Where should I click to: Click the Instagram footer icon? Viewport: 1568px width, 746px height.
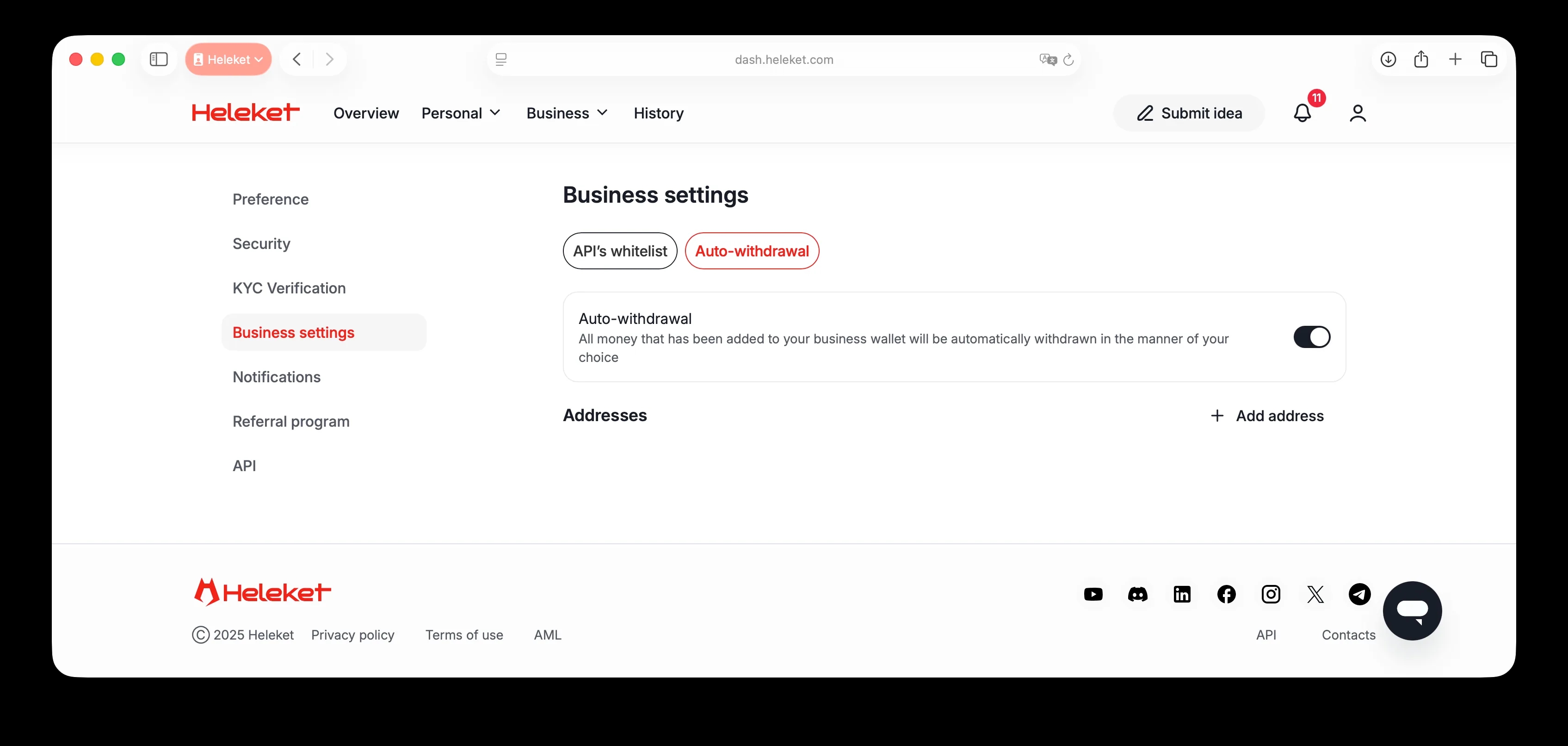pyautogui.click(x=1270, y=594)
